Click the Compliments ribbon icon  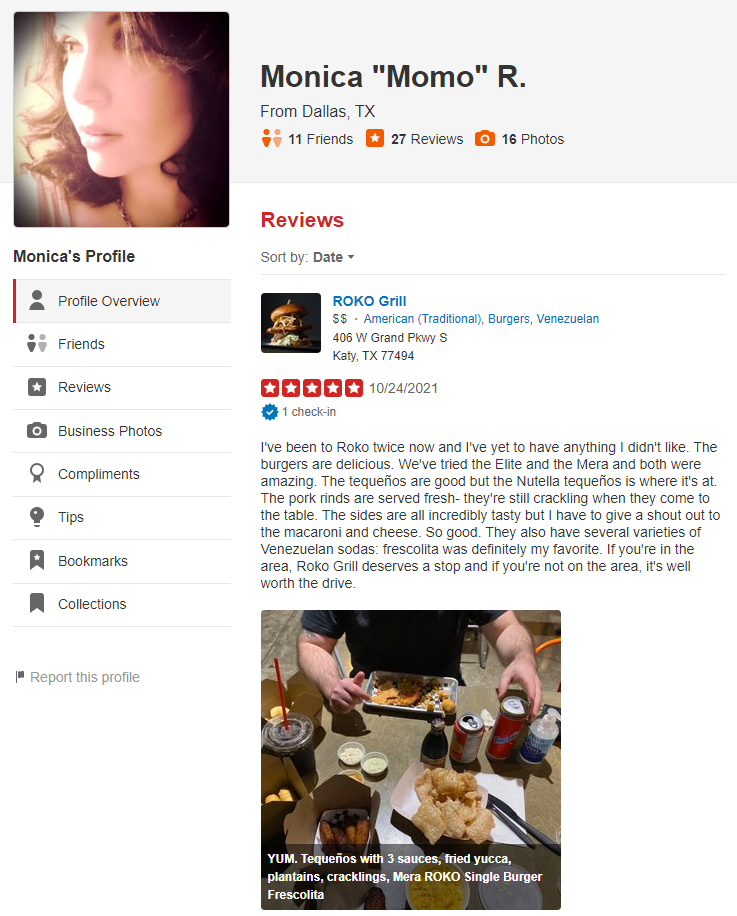(x=37, y=473)
